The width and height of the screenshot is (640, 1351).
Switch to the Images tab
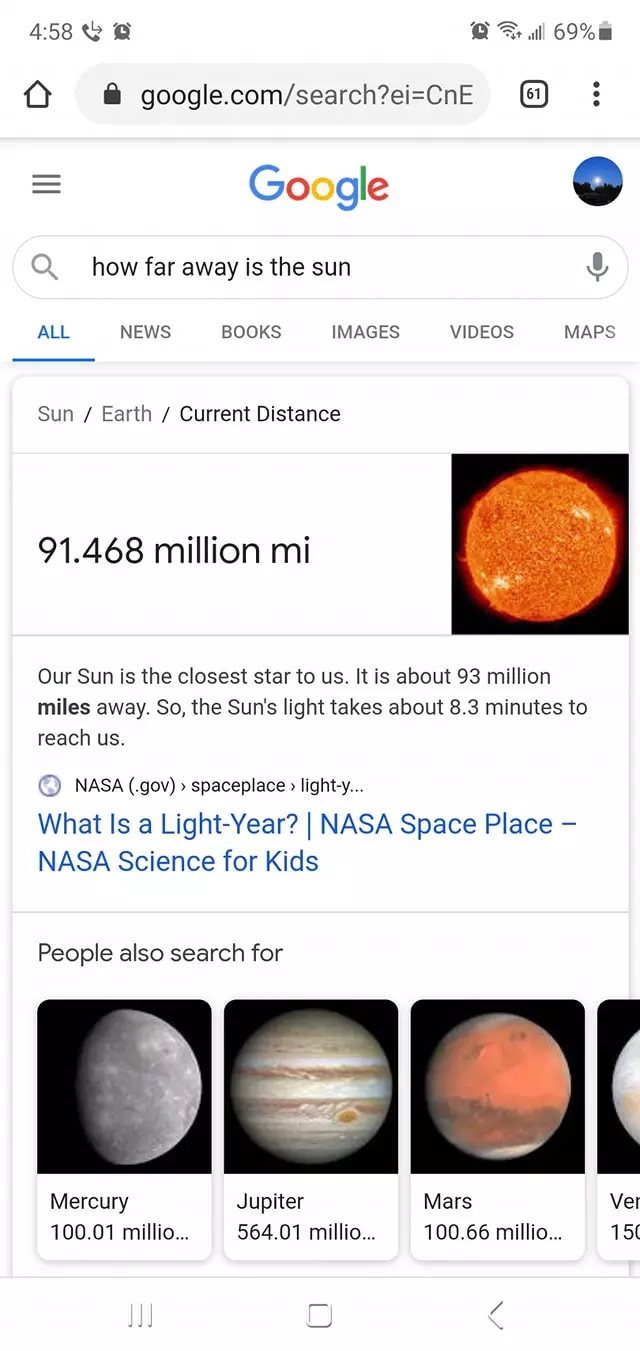coord(365,332)
